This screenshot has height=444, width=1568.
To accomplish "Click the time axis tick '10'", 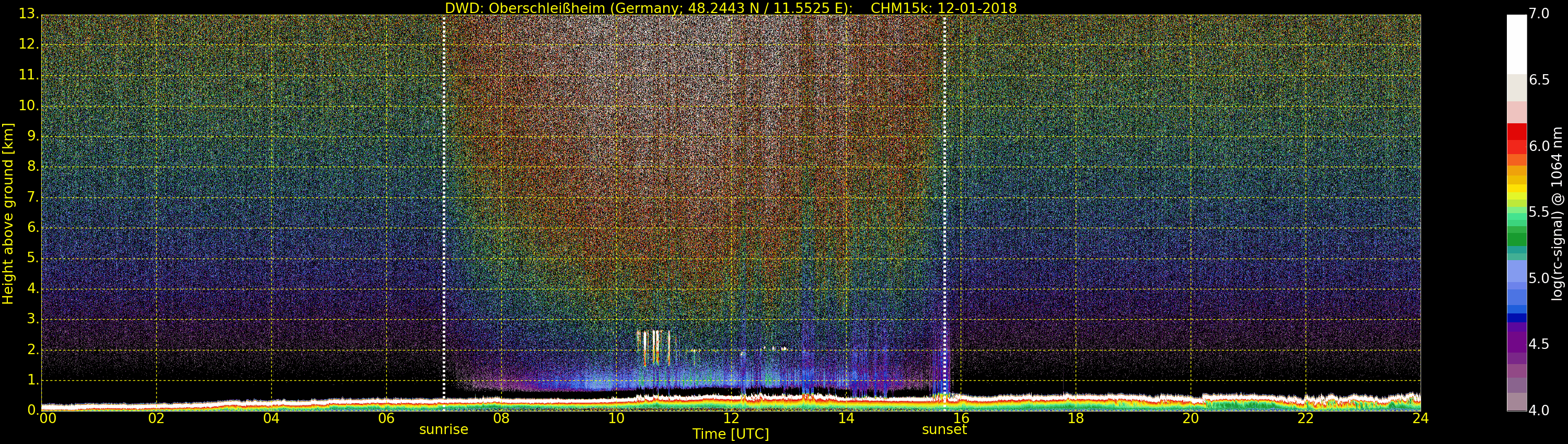I will click(x=616, y=418).
